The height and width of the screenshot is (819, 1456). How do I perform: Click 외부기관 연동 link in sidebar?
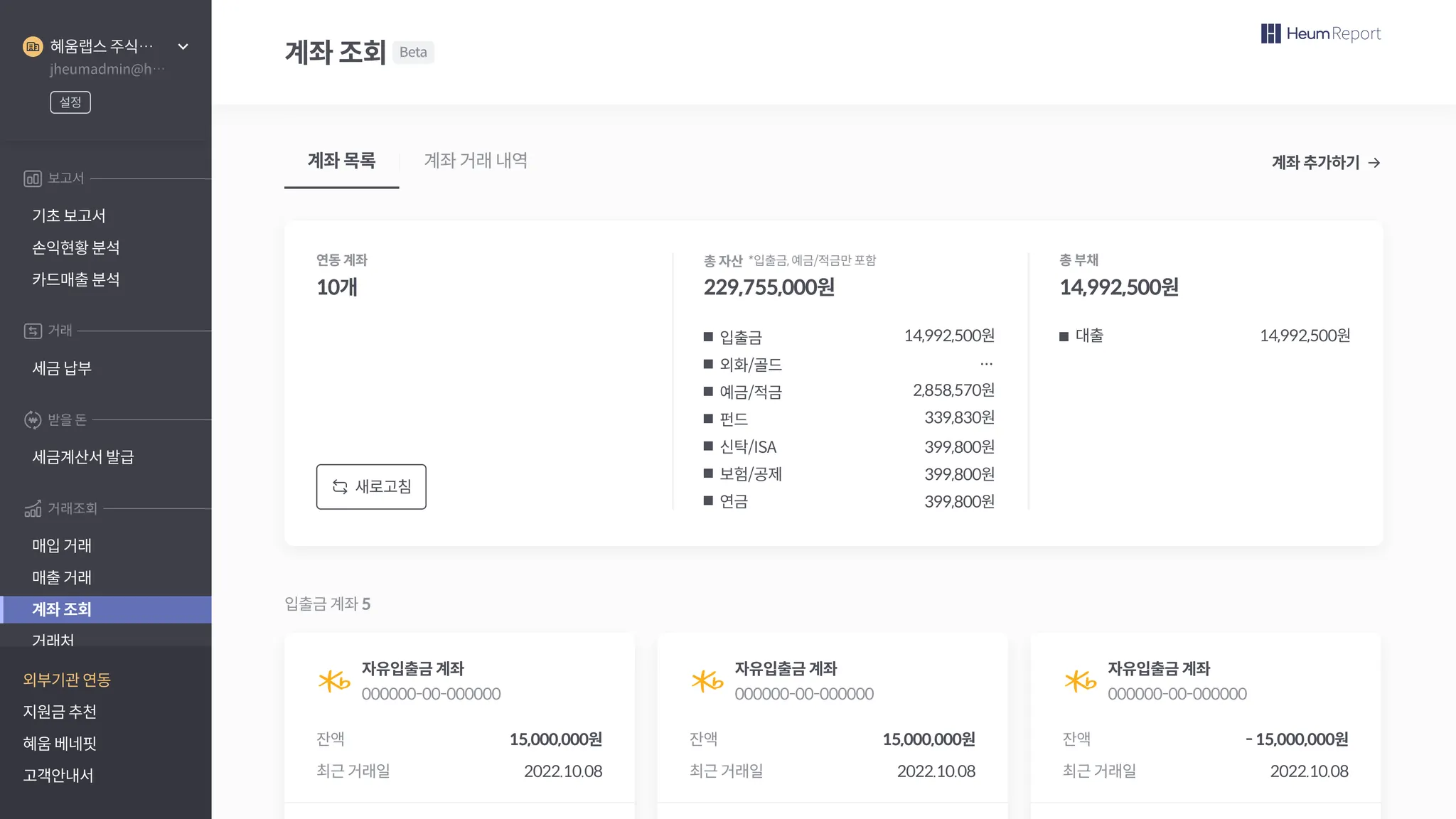pyautogui.click(x=67, y=680)
